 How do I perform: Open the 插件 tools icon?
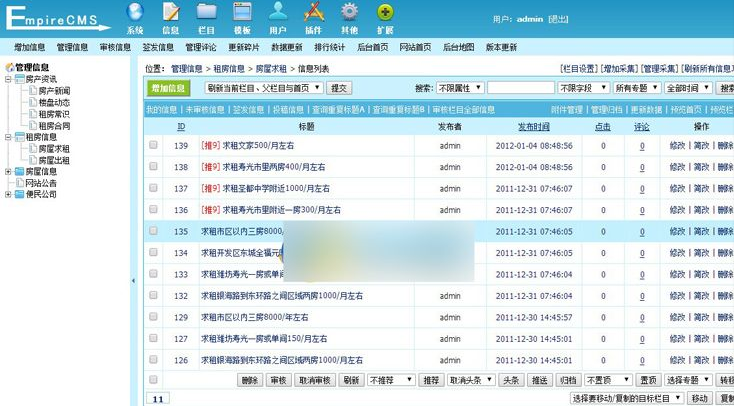point(314,13)
